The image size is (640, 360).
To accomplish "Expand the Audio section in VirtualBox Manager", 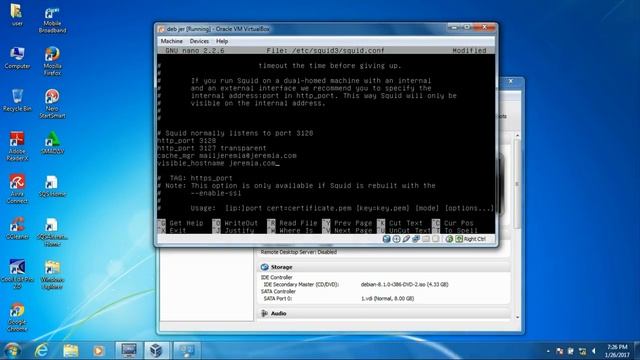I will coord(278,313).
